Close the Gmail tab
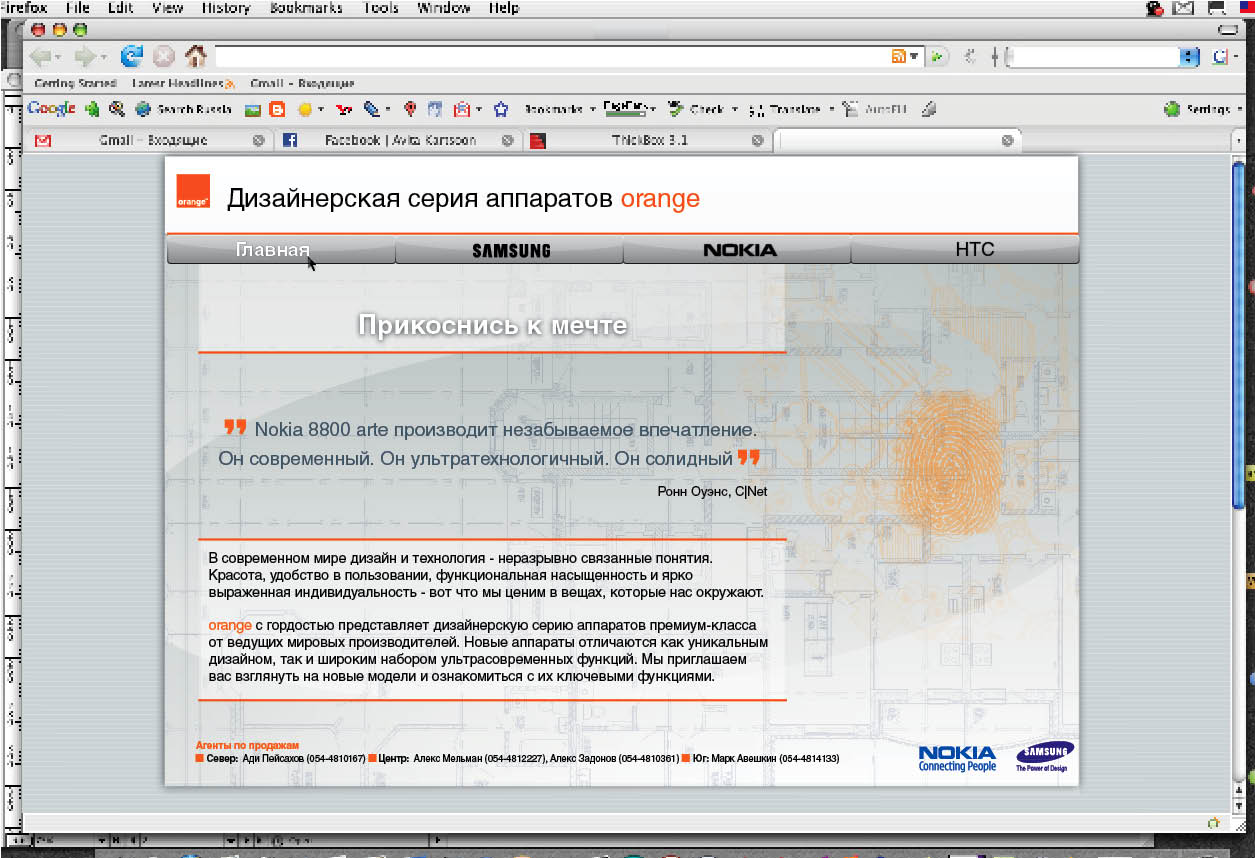 pos(259,141)
